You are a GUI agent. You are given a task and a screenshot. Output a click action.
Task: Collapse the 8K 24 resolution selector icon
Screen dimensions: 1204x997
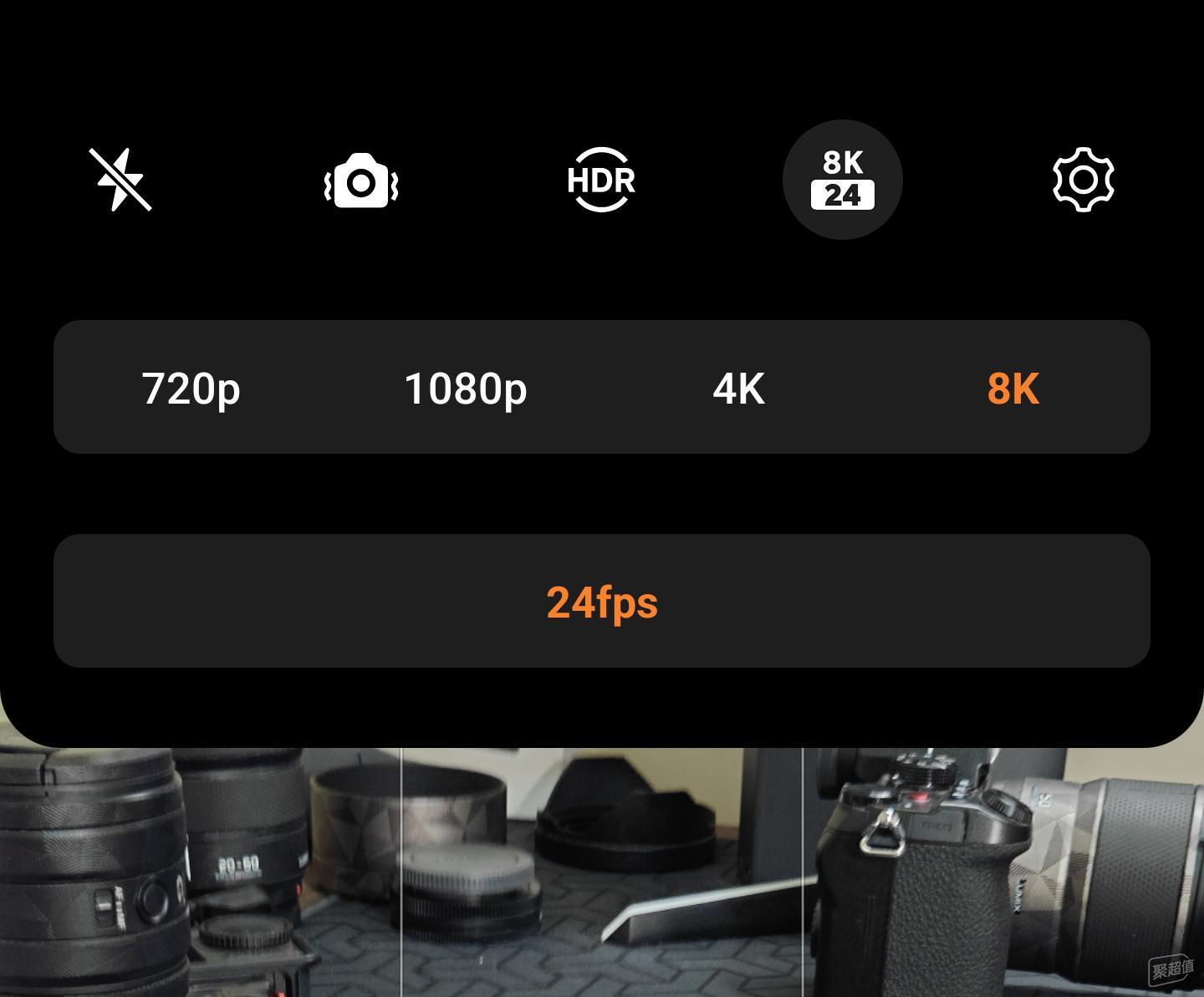coord(843,180)
